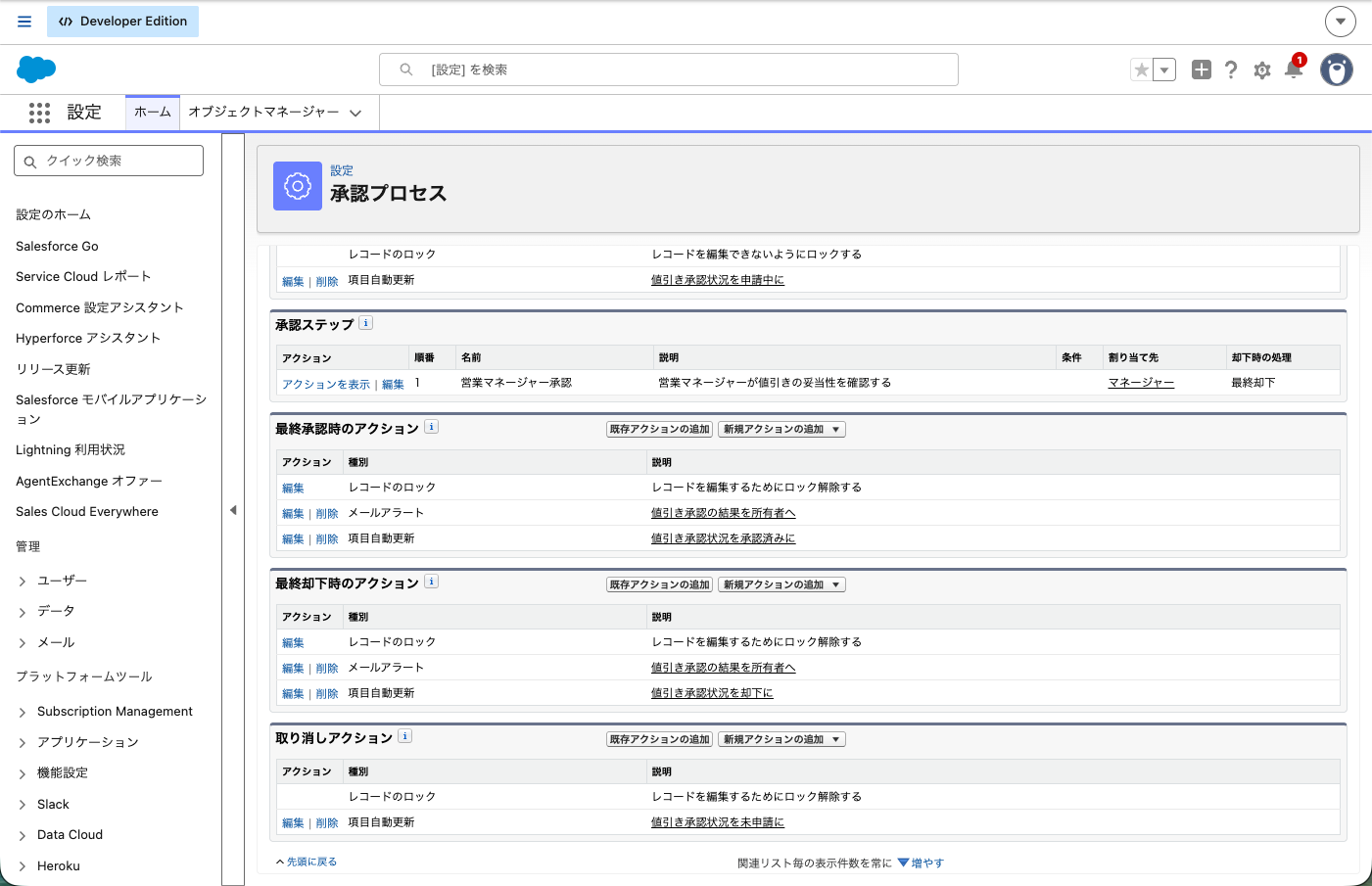Click the info icon next to 最終承認時のアクション
Viewport: 1372px width, 886px height.
click(x=432, y=427)
